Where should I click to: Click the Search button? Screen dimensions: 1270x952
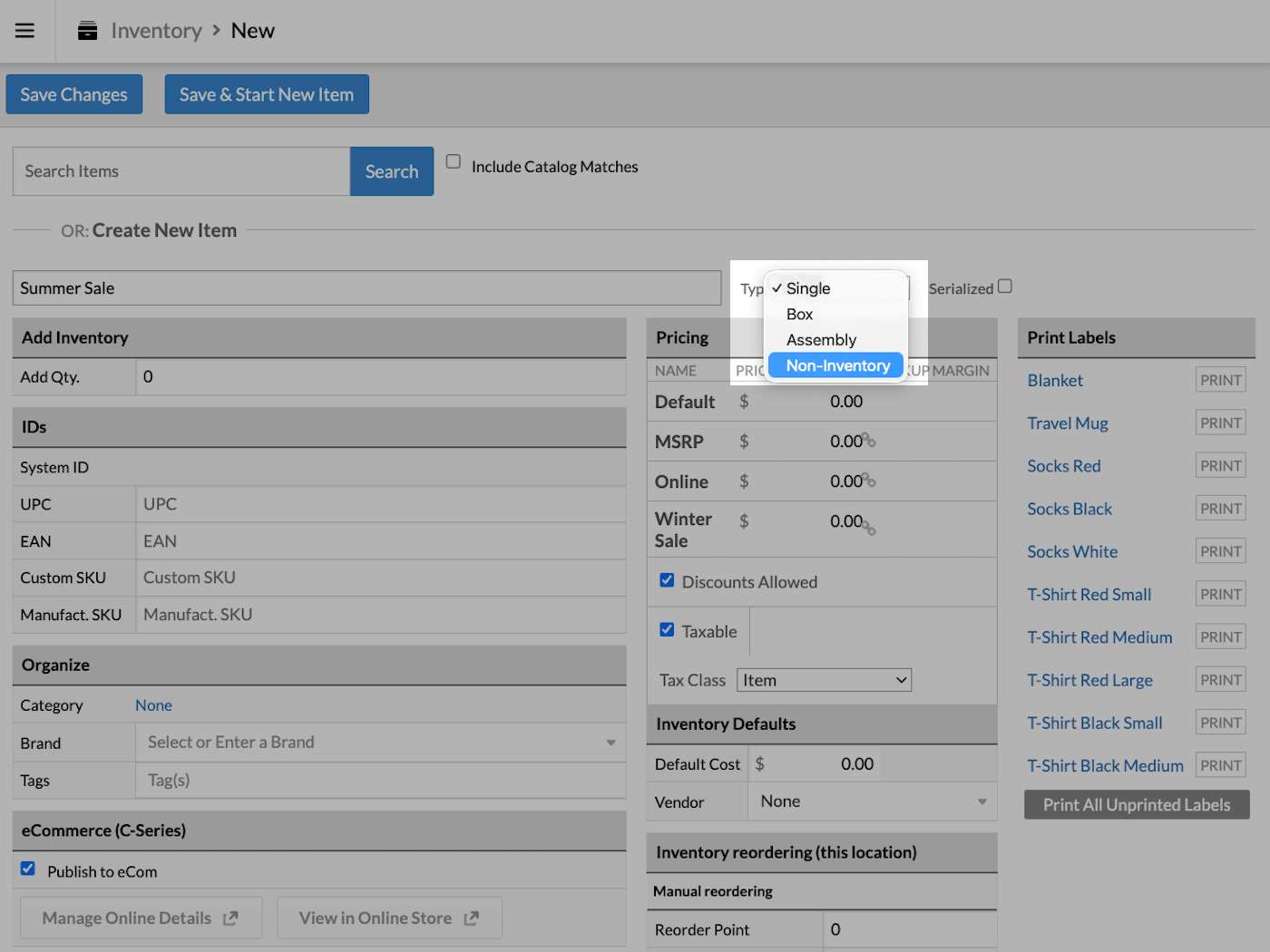tap(392, 171)
